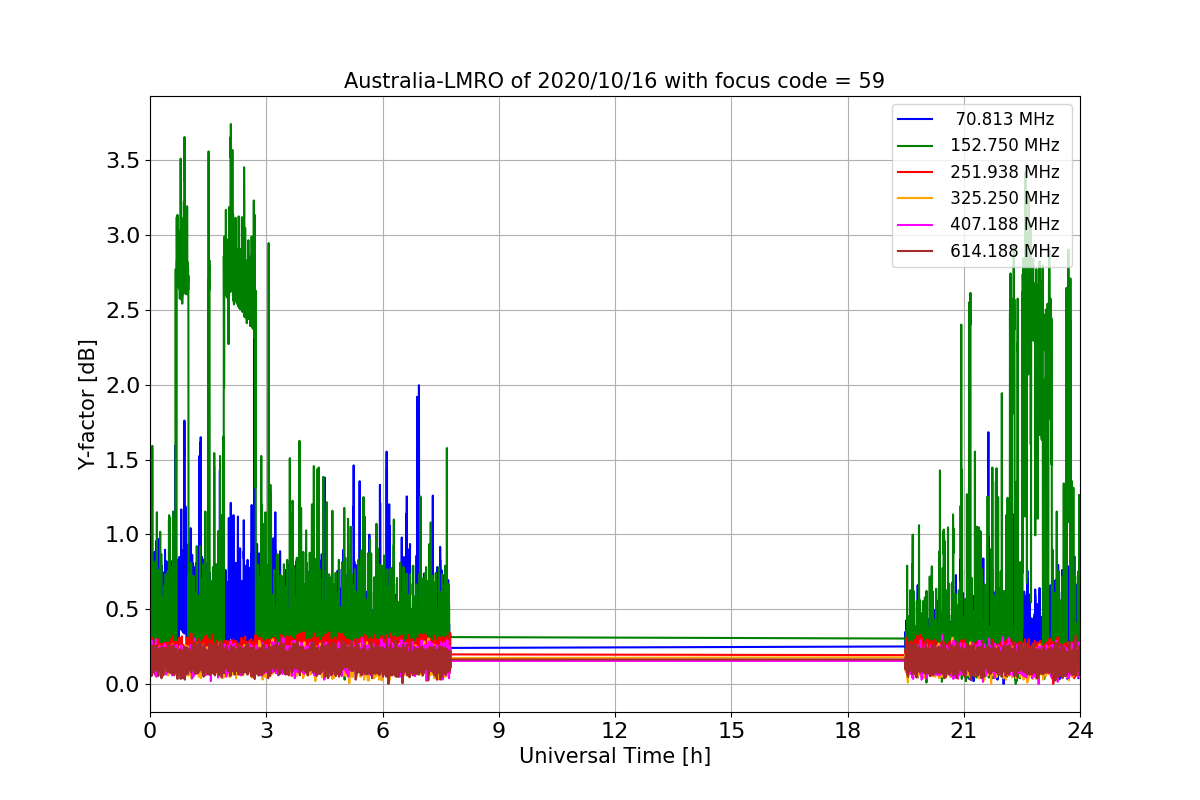Image resolution: width=1200 pixels, height=800 pixels.
Task: Select the 407.188 MHz legend label
Action: point(1005,224)
